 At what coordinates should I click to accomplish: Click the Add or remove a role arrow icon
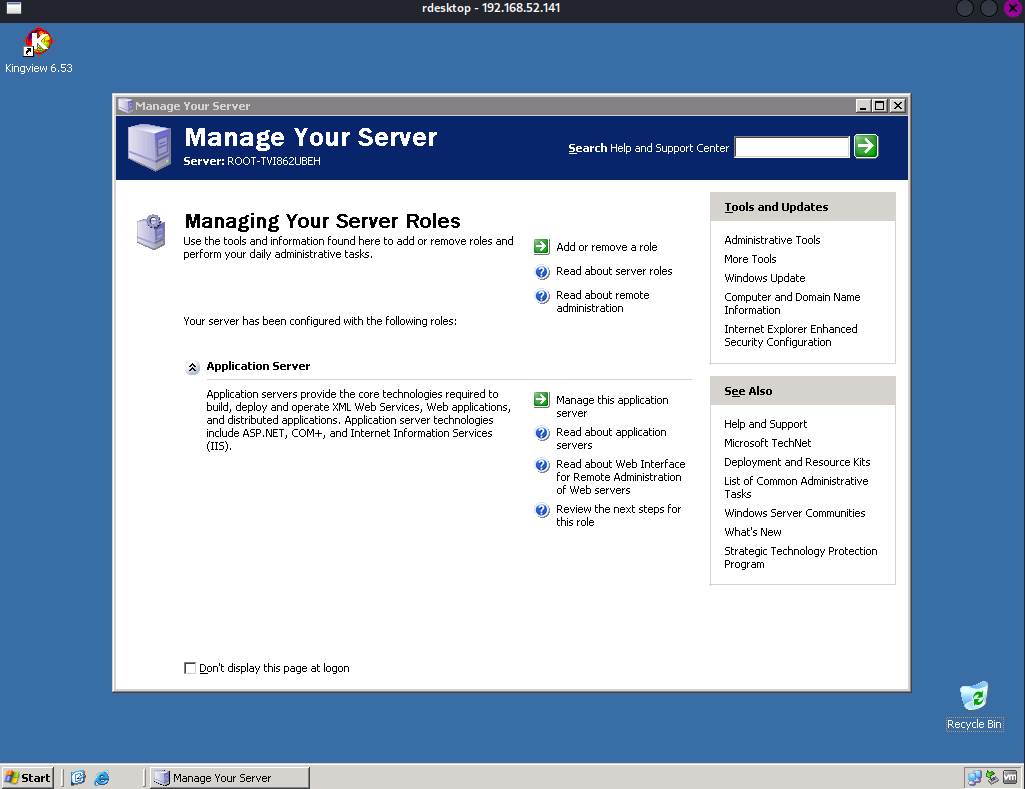pos(541,246)
